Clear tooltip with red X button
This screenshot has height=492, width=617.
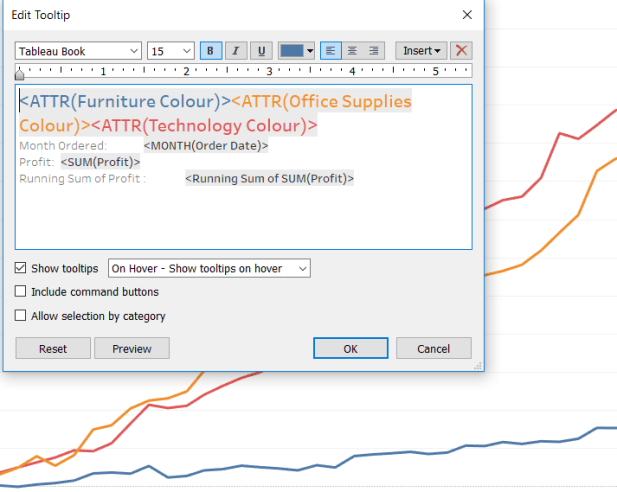tap(461, 51)
